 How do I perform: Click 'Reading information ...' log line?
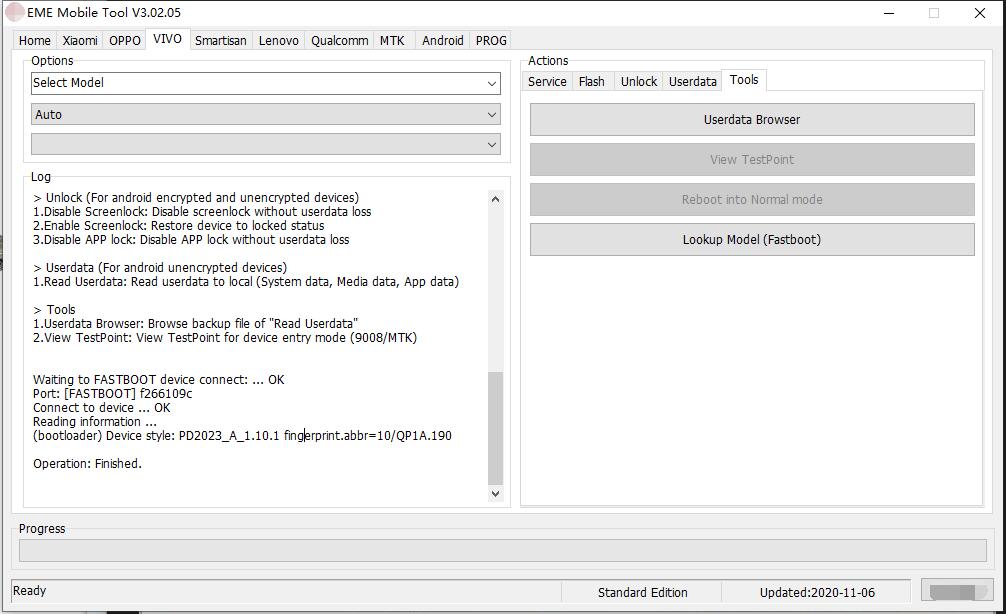(94, 422)
